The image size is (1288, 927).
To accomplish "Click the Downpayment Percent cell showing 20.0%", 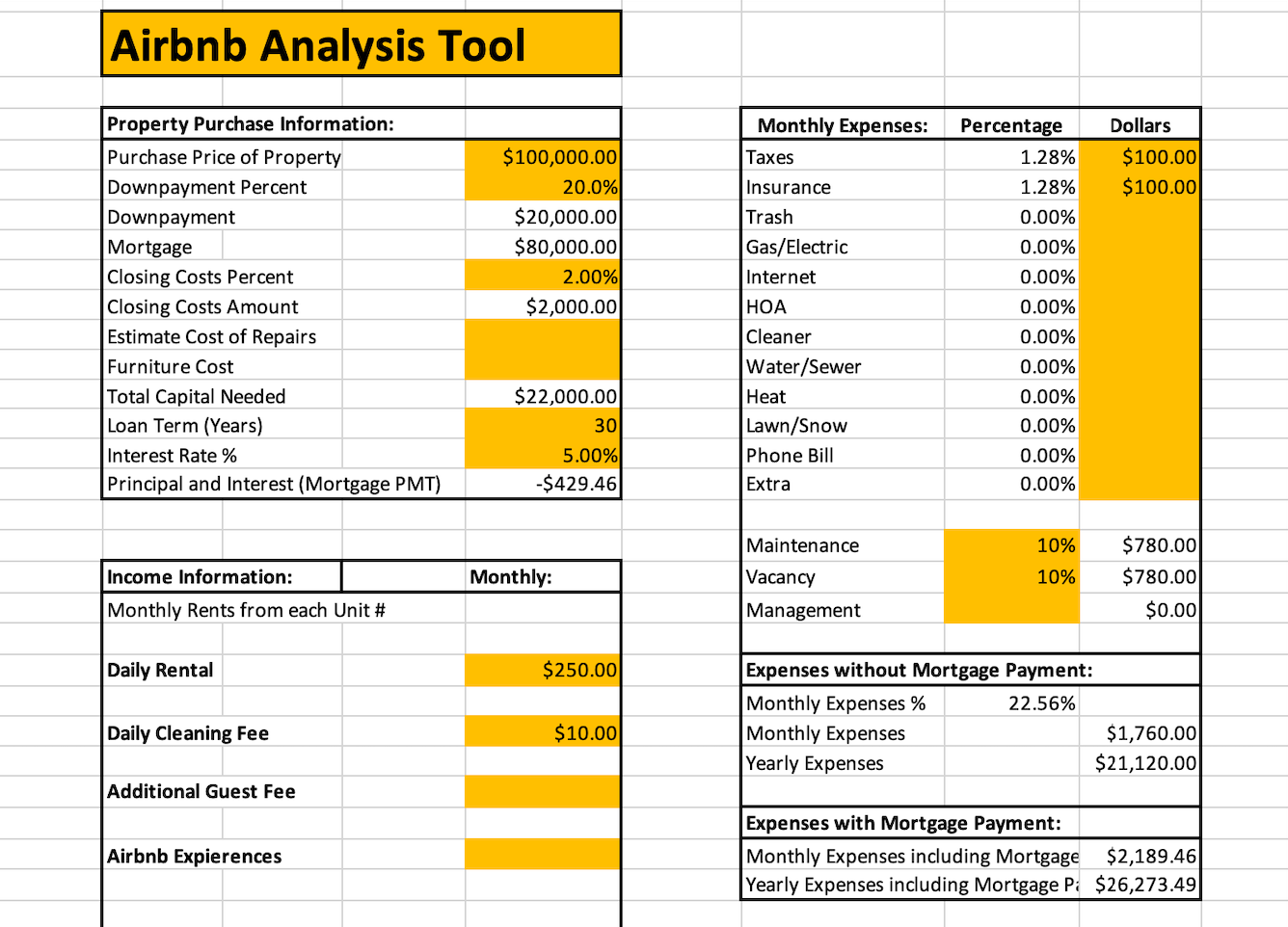I will click(543, 187).
